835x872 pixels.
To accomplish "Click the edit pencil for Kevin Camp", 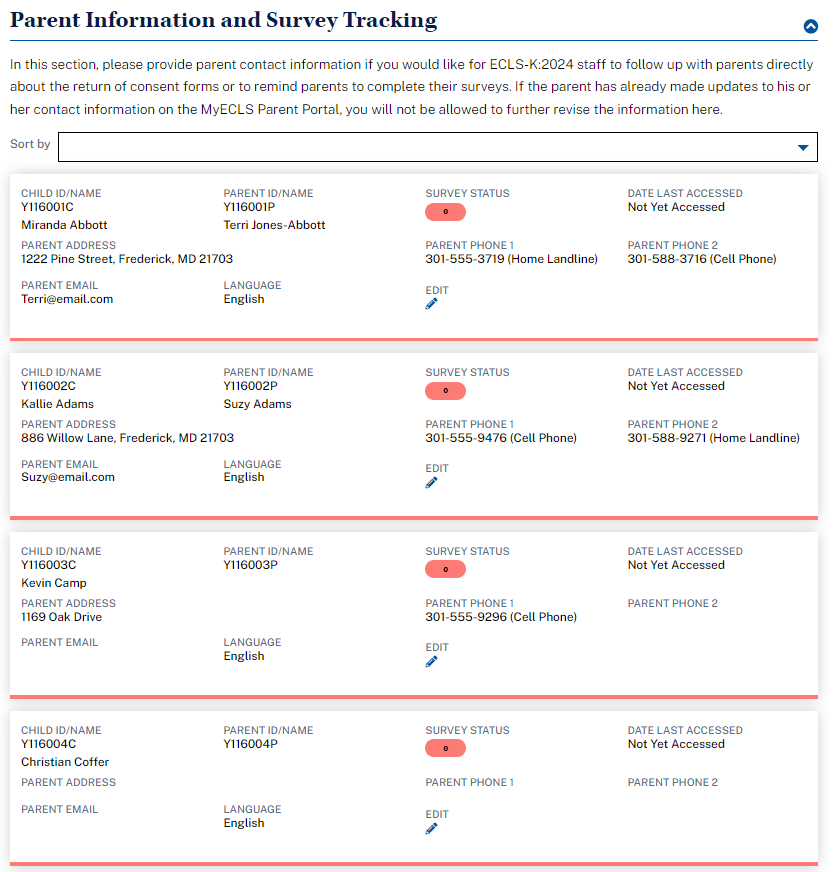I will click(x=432, y=662).
